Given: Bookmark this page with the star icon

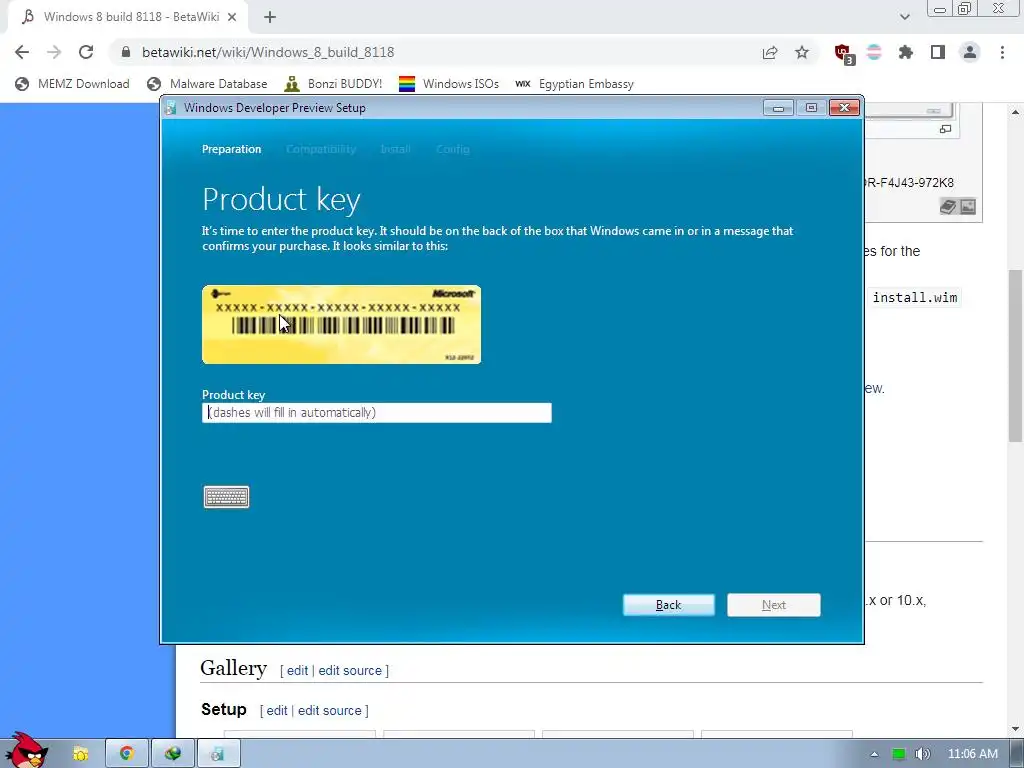Looking at the screenshot, I should pos(802,52).
